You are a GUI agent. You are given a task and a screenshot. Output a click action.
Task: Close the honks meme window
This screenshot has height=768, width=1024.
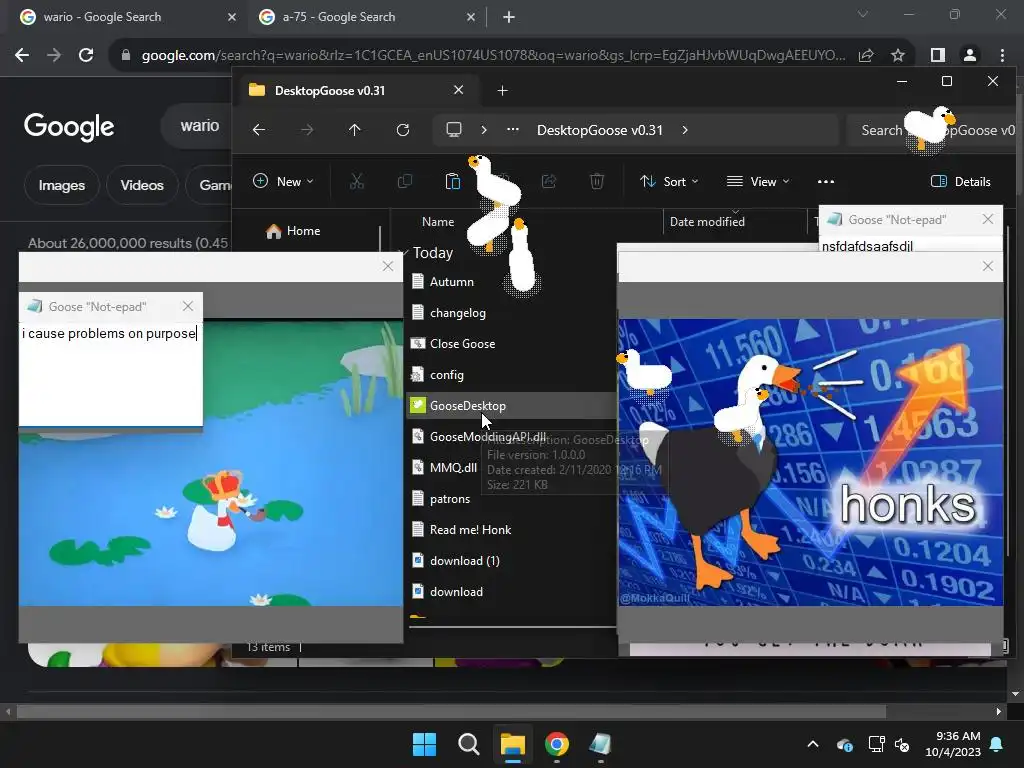click(987, 266)
